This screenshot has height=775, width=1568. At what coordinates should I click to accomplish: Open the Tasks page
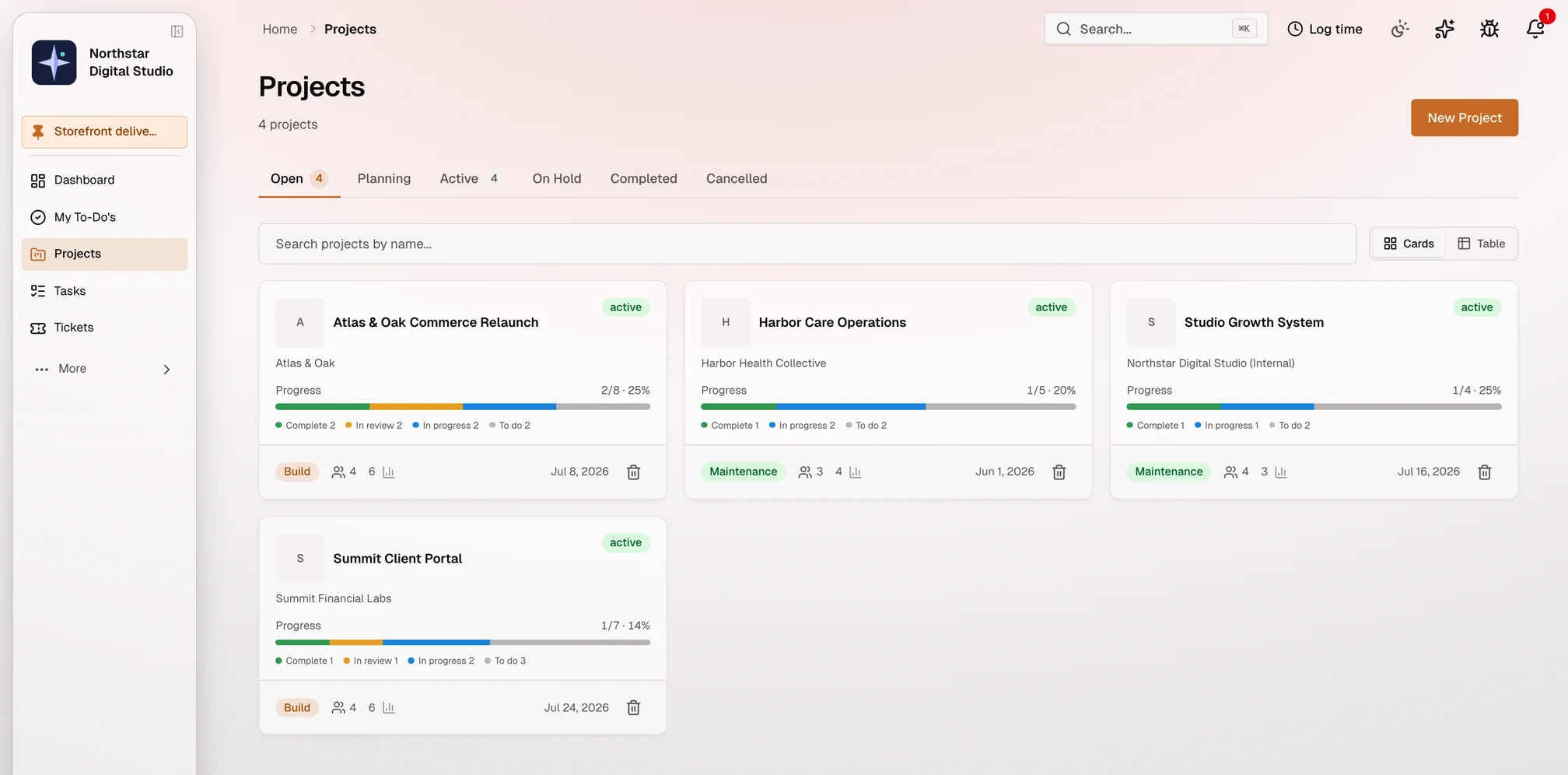[x=104, y=291]
